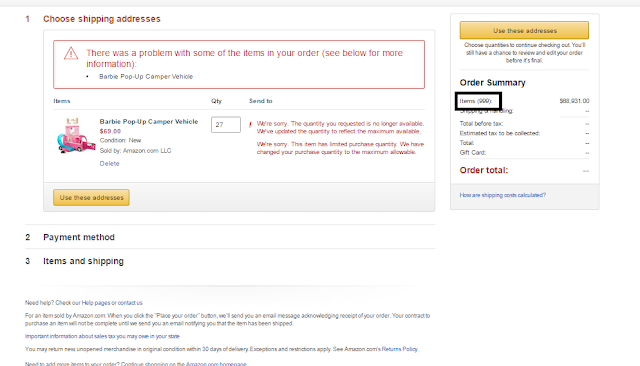Open How are shipping costs calculated link

coord(502,195)
